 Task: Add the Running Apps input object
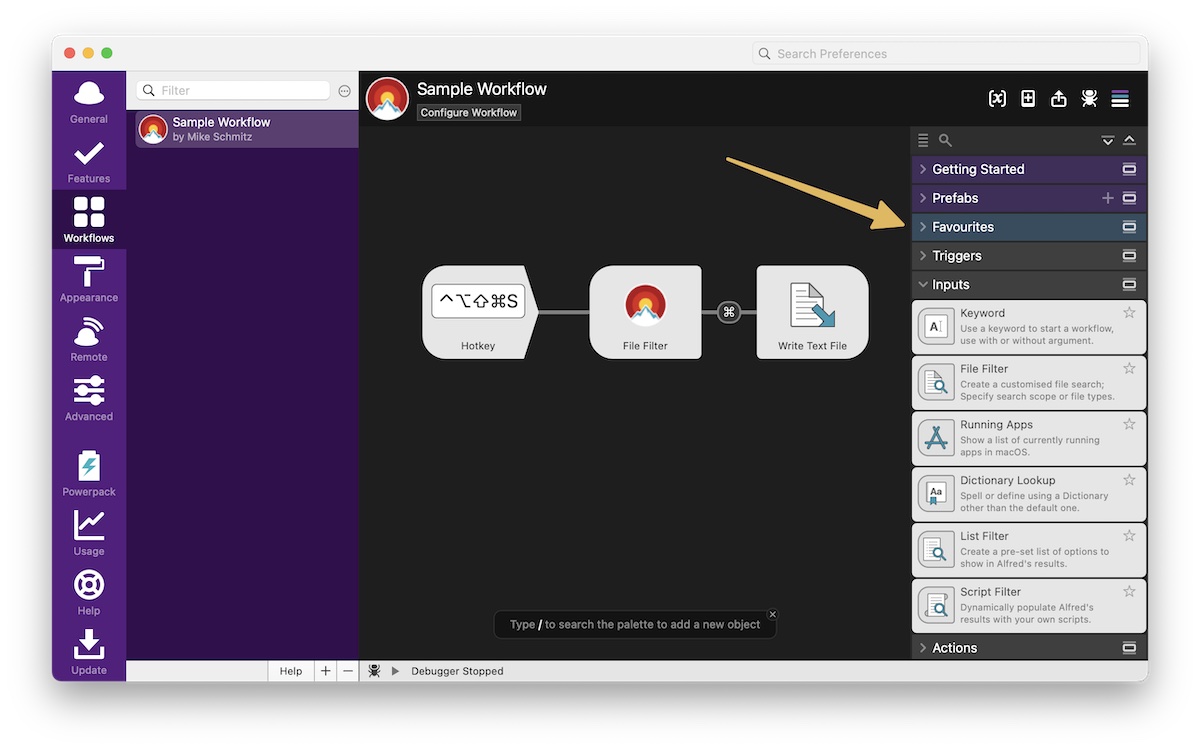coord(1029,438)
